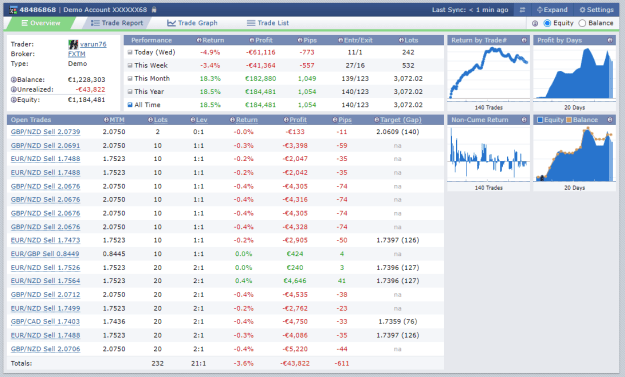Switch to the Trade Graph tab

click(193, 23)
